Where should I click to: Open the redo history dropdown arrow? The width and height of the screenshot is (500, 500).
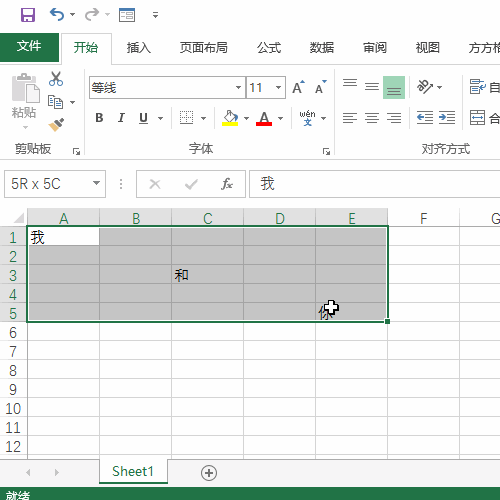[x=107, y=15]
